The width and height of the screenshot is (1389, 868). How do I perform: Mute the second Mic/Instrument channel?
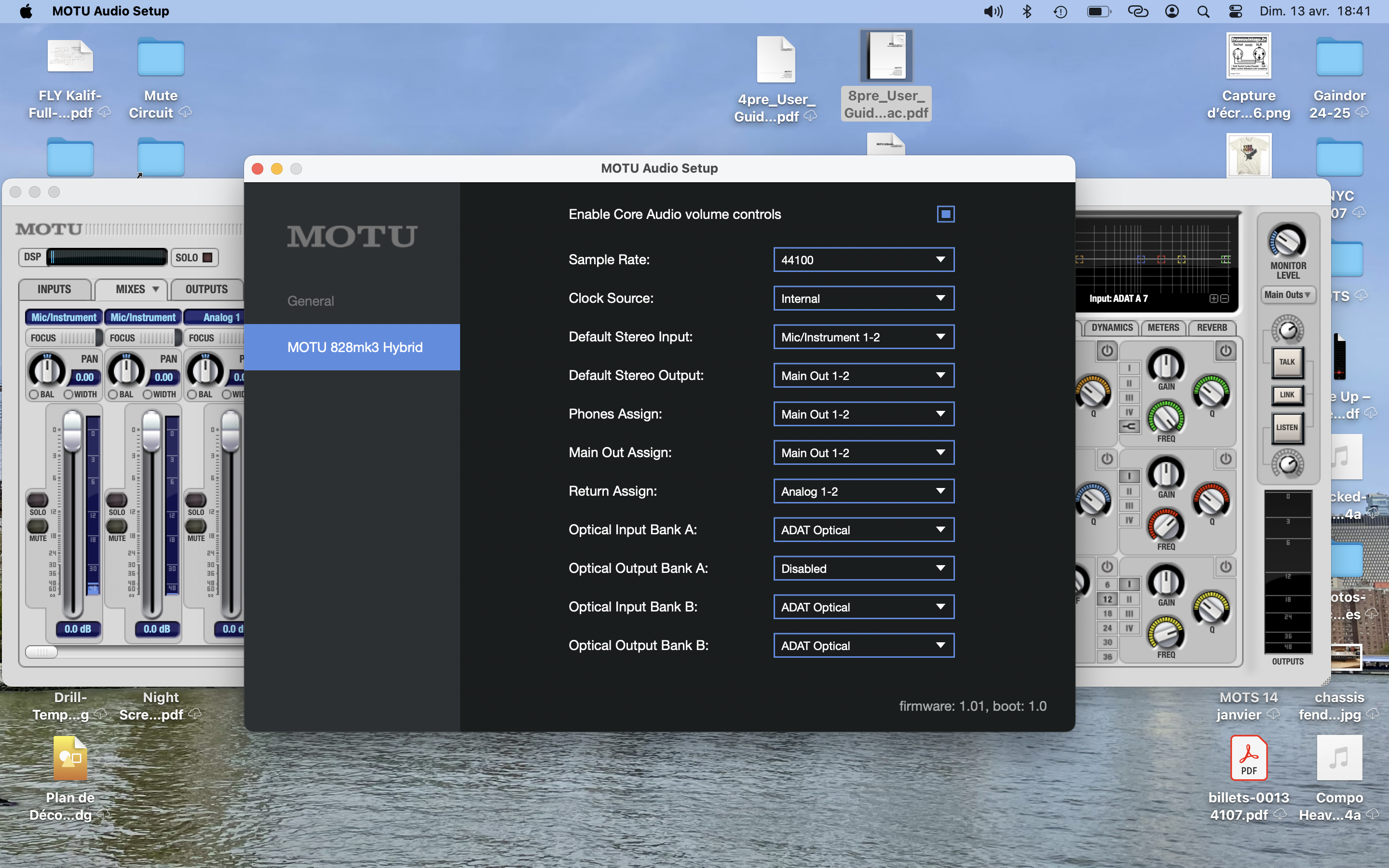tap(117, 527)
